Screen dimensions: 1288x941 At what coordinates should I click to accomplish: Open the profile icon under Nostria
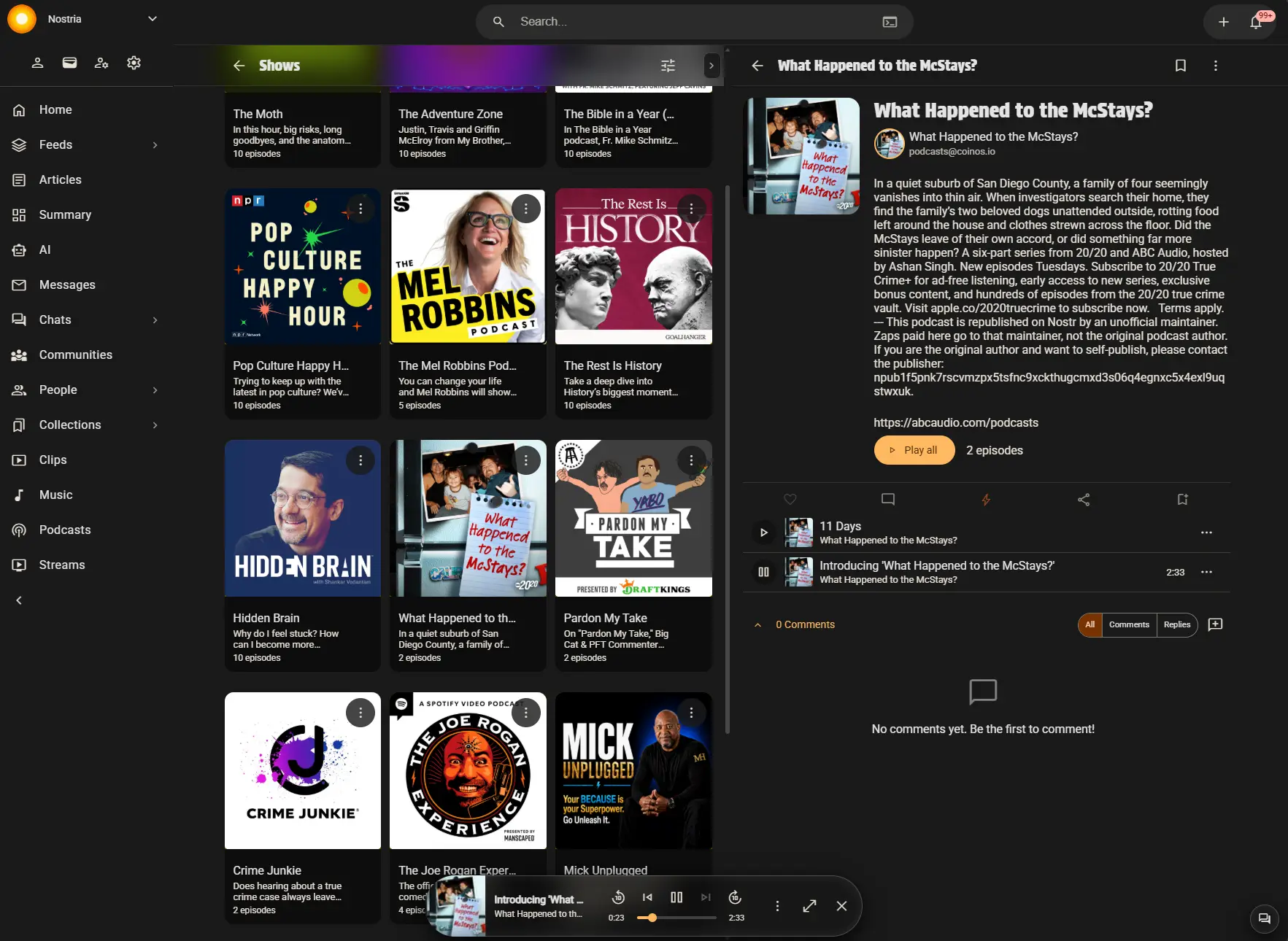click(x=37, y=63)
